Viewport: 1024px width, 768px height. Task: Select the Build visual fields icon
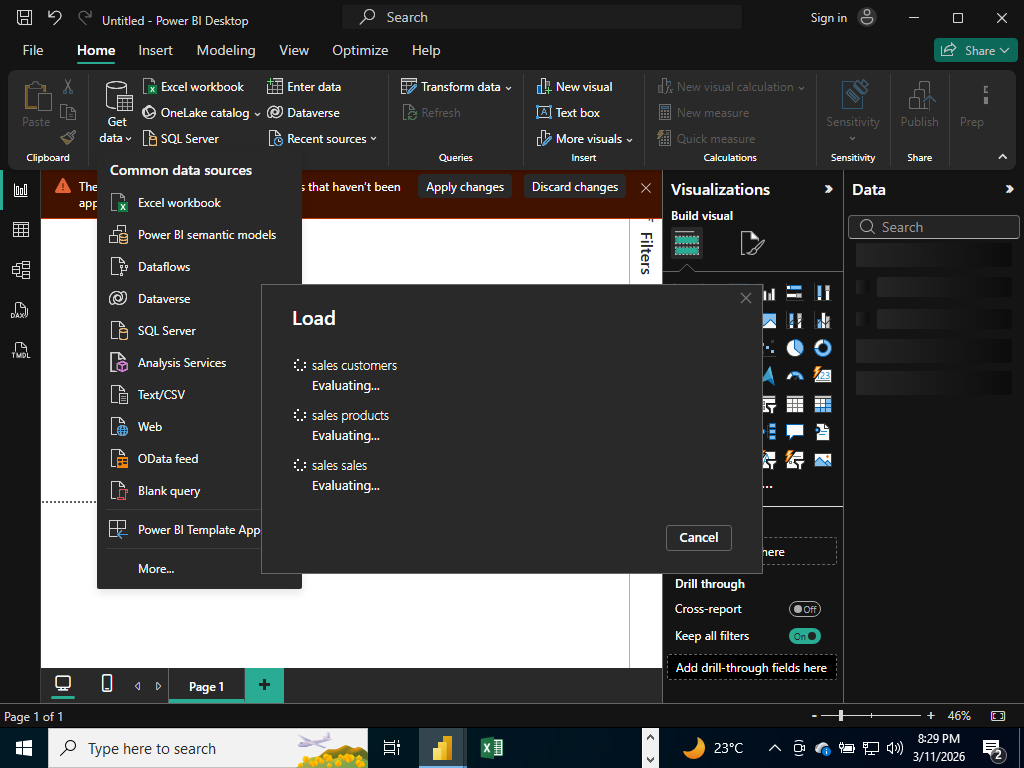click(x=687, y=244)
